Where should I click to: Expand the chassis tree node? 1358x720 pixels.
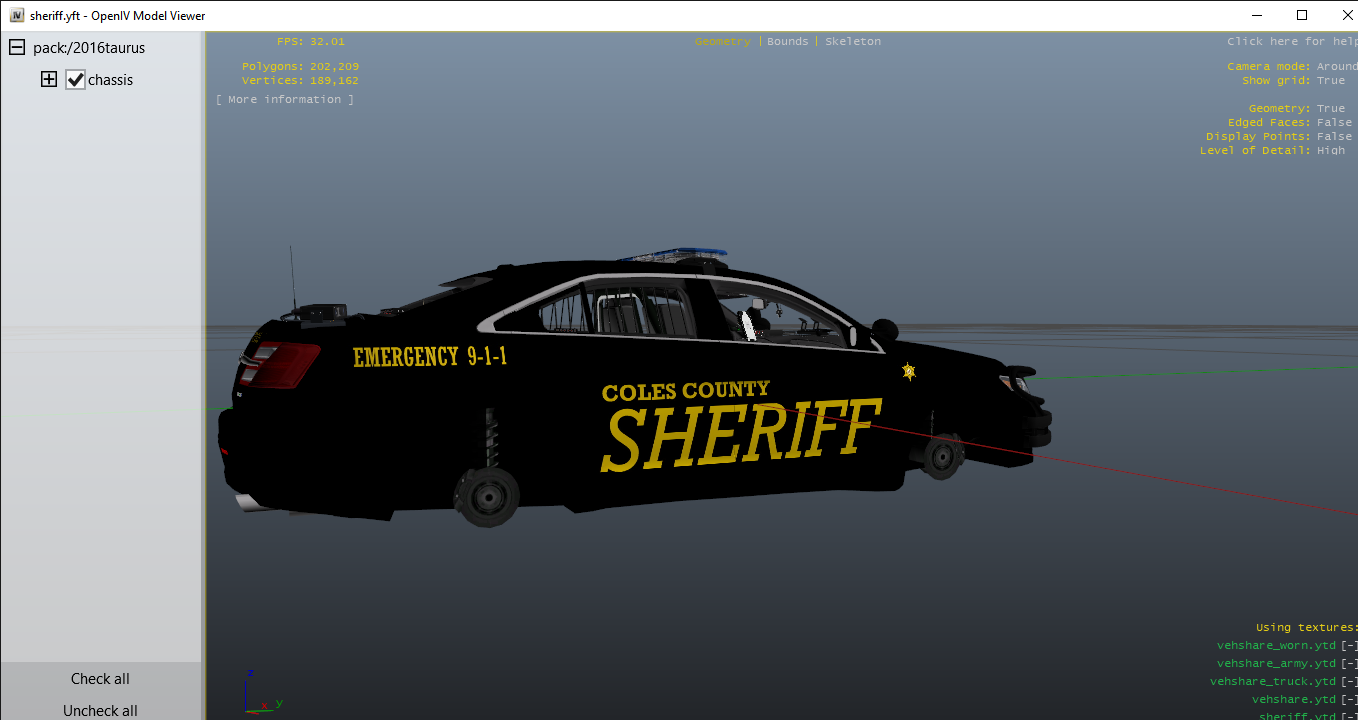(x=49, y=80)
